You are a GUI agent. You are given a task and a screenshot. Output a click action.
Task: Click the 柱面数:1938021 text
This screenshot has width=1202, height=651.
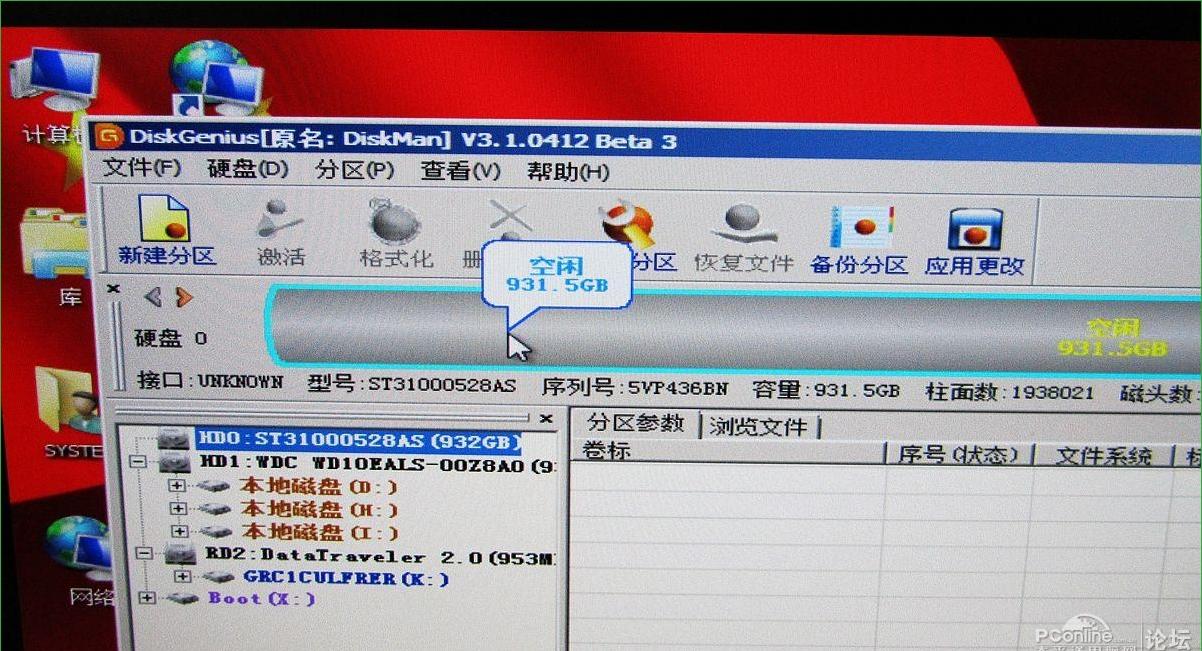point(1010,393)
